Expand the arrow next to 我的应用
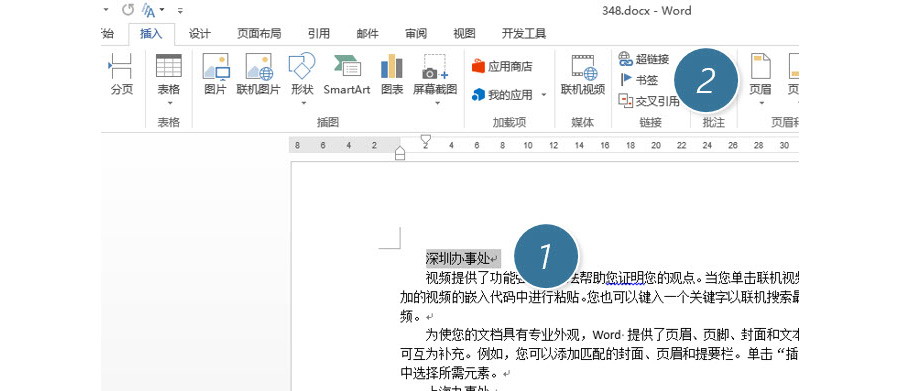Image resolution: width=900 pixels, height=391 pixels. 544,95
